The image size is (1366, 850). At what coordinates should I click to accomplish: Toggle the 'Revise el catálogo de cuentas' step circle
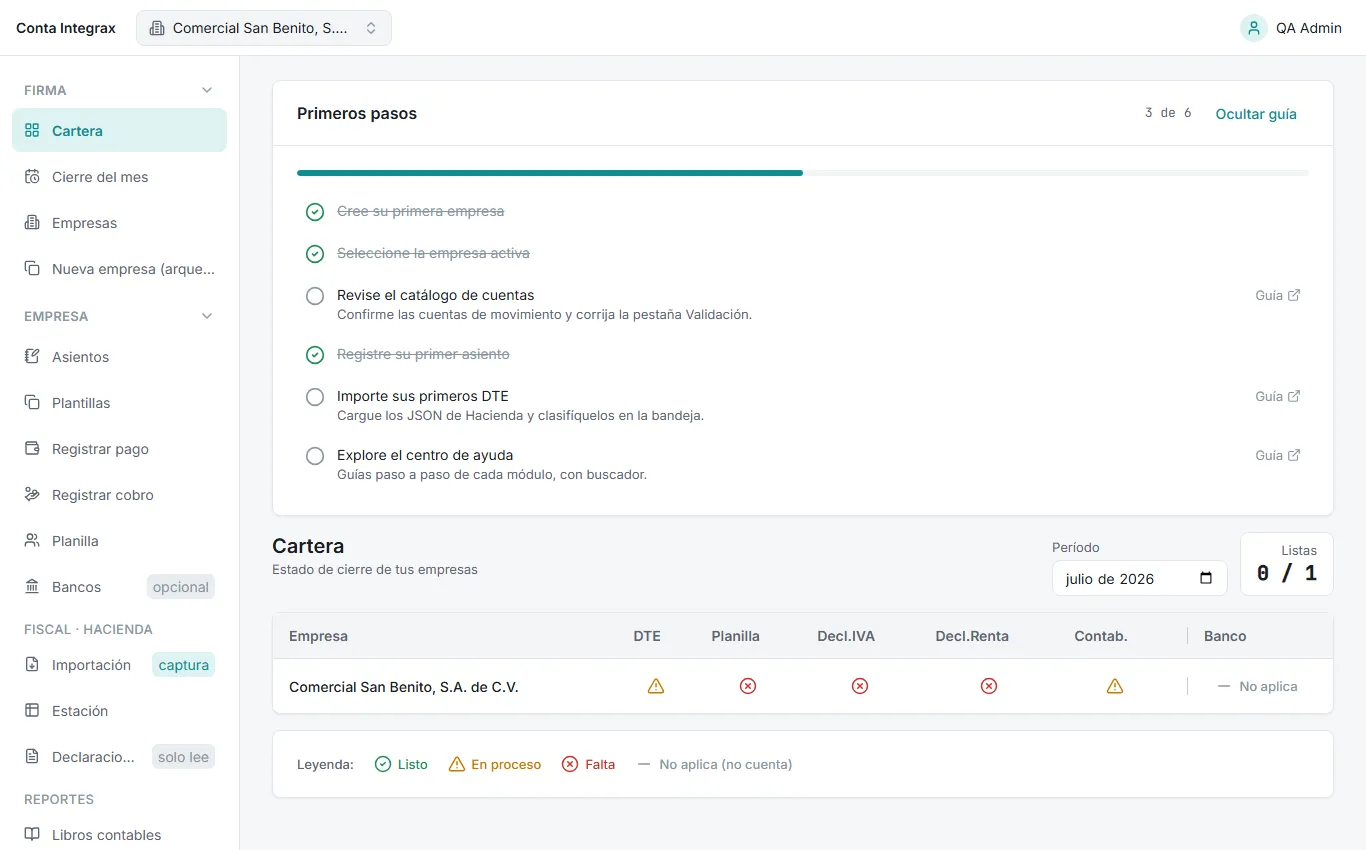click(315, 296)
